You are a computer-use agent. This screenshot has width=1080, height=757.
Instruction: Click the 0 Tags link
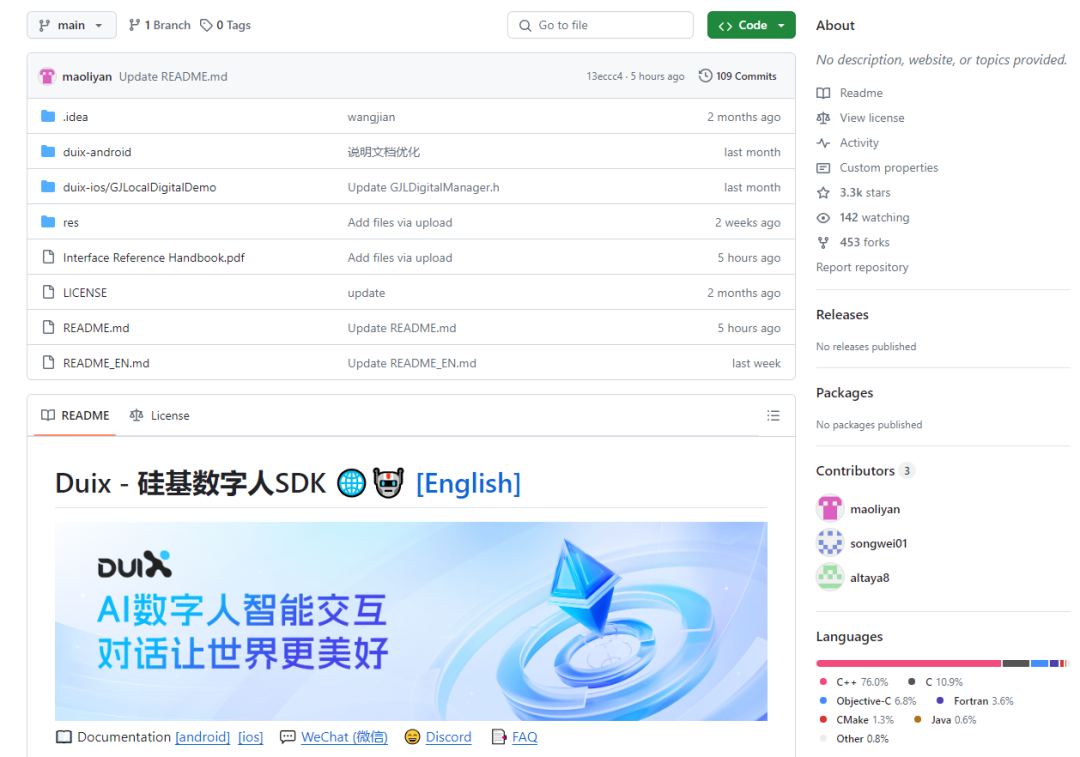(x=225, y=25)
